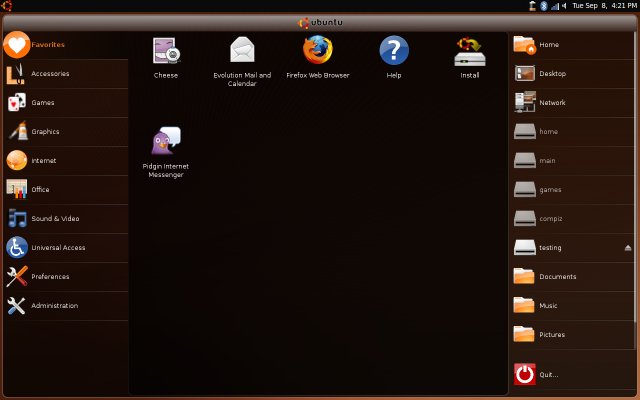Open the games drive volume
The height and width of the screenshot is (400, 640).
[572, 190]
